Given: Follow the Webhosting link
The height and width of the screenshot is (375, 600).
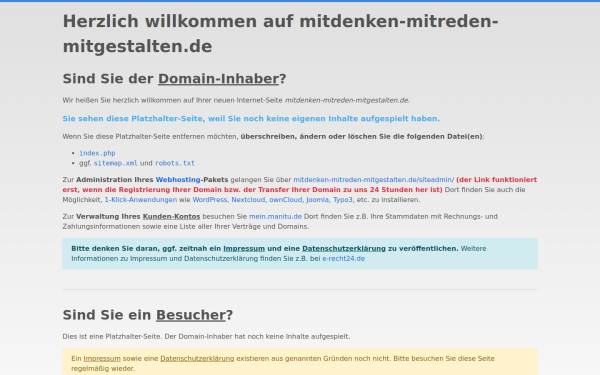Looking at the screenshot, I should pos(178,179).
